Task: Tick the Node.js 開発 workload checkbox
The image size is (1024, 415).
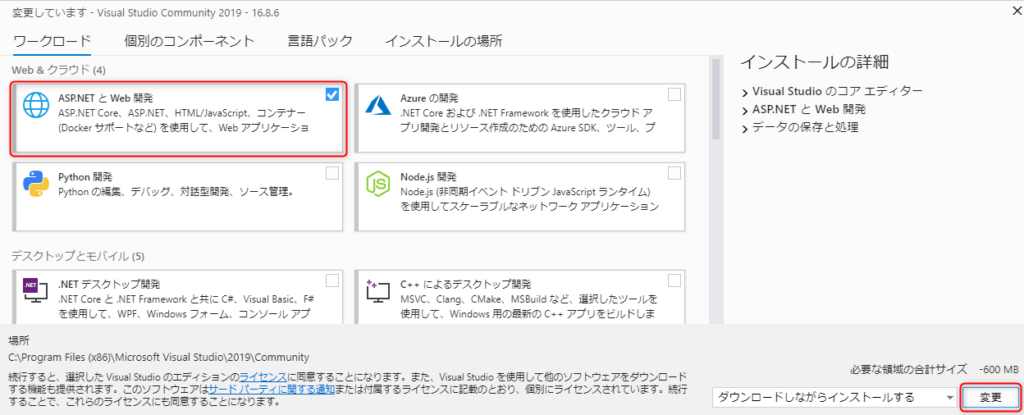Action: coord(675,173)
